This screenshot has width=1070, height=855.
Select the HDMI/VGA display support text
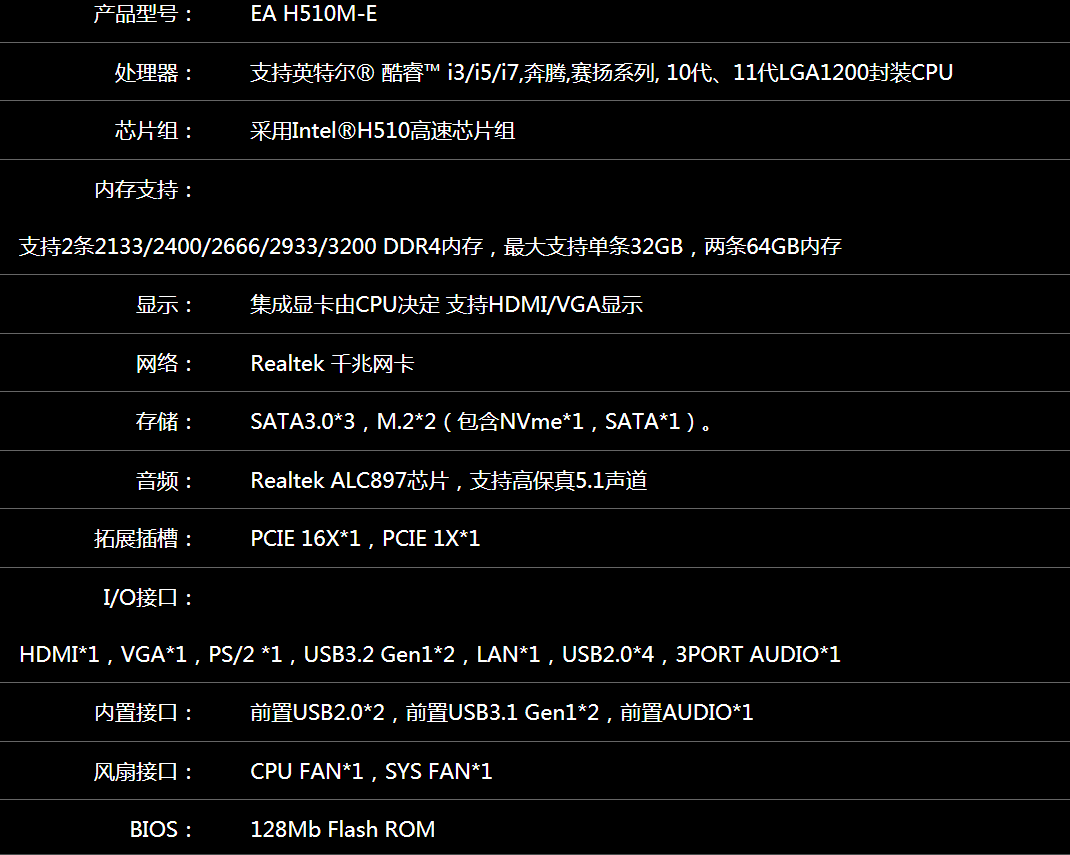(446, 304)
